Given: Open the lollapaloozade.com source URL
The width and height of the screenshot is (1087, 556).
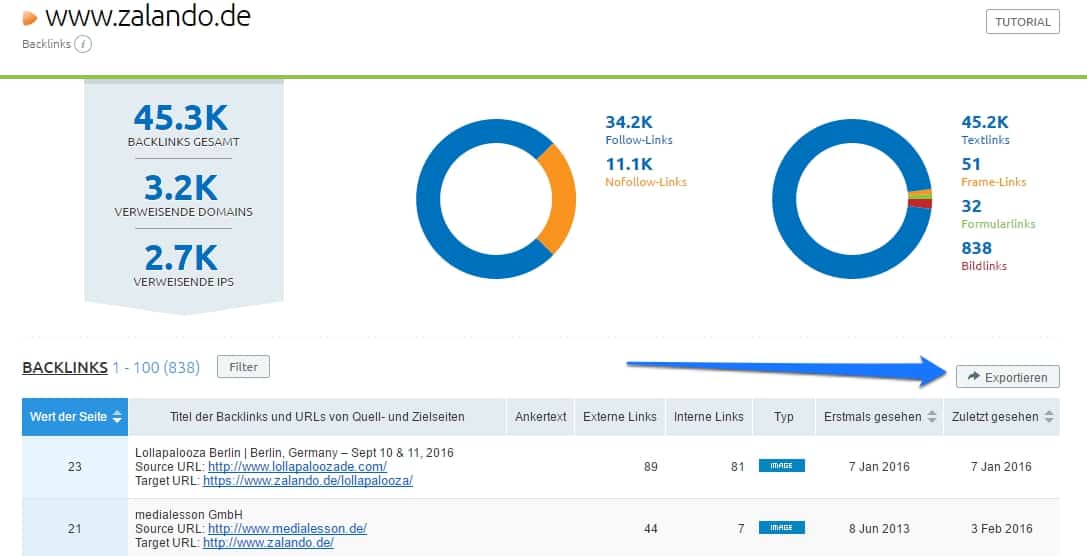Looking at the screenshot, I should [297, 467].
